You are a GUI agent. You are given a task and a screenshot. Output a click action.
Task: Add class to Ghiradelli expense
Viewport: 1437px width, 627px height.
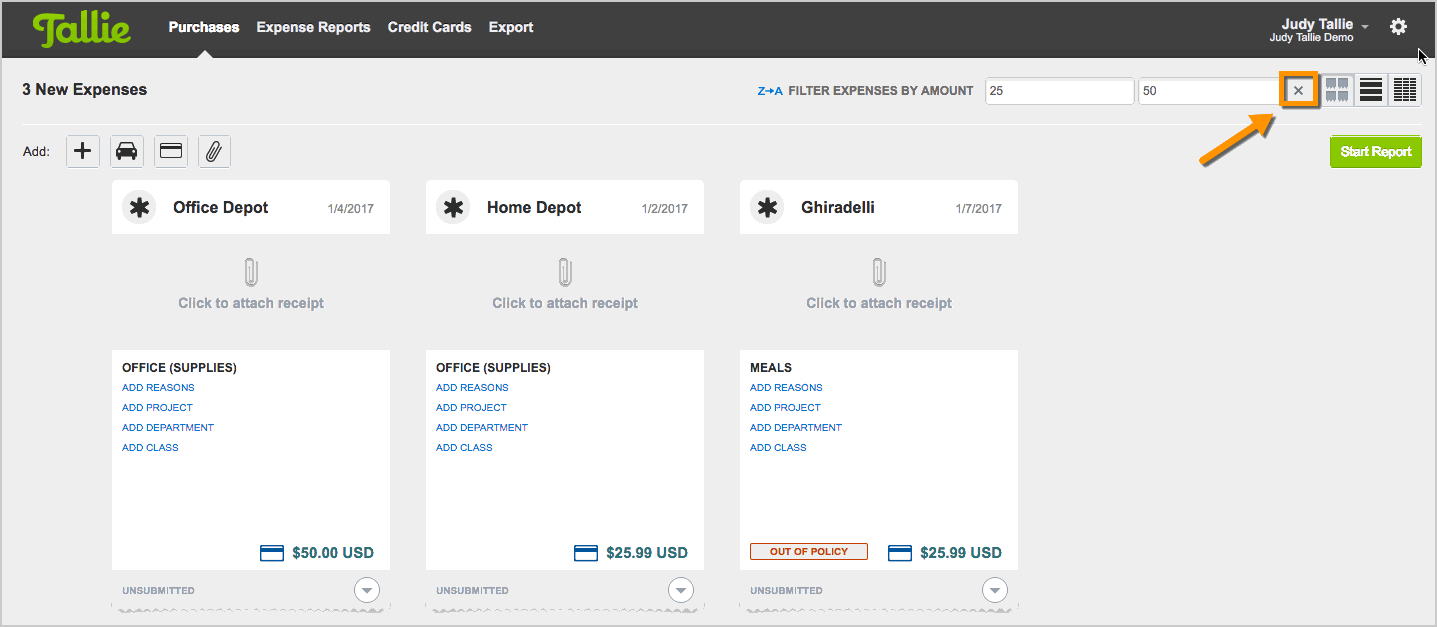point(778,448)
